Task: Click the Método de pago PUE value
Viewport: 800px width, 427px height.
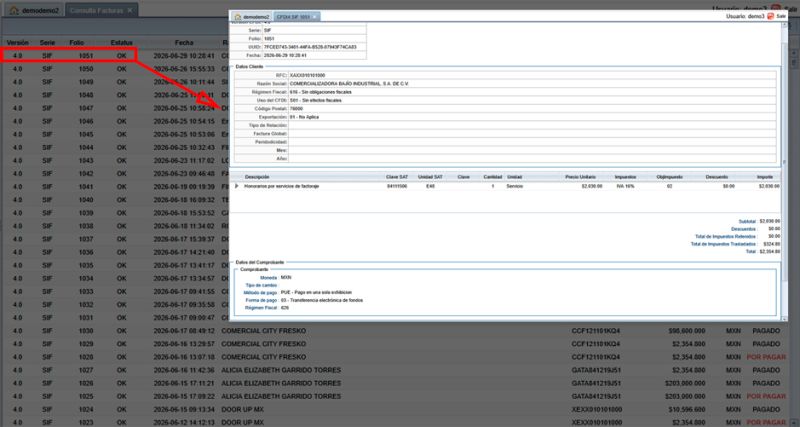Action: coord(316,292)
